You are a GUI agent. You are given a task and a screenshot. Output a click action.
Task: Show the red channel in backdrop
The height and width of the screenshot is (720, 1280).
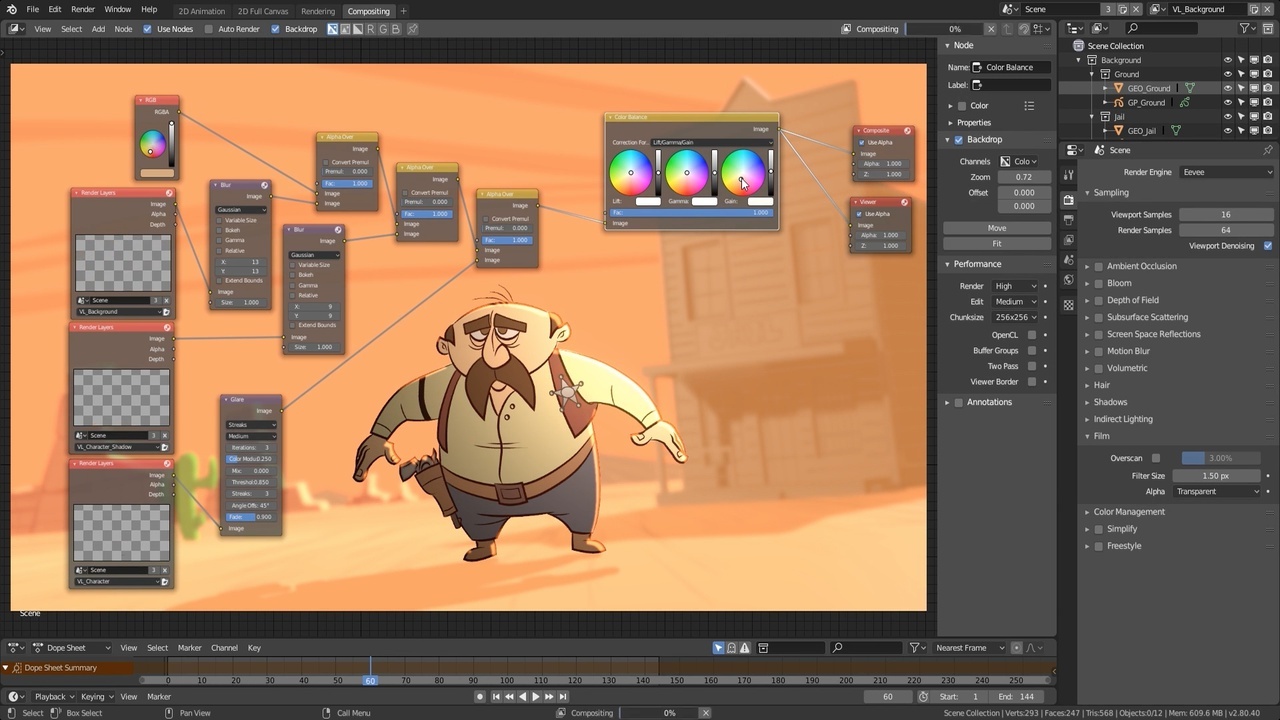(x=370, y=29)
